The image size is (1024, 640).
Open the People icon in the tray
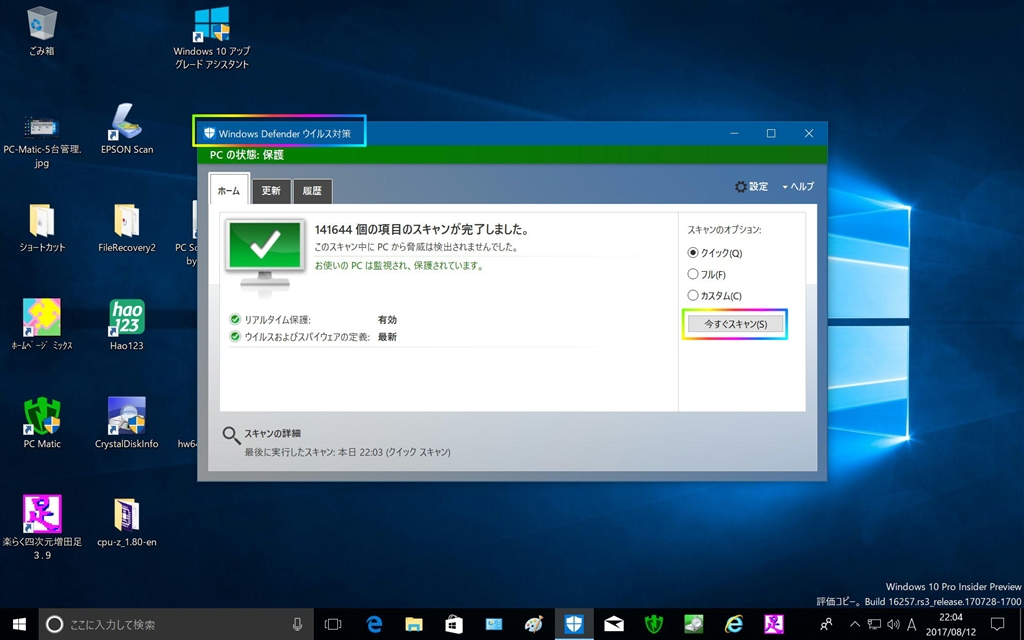click(x=826, y=624)
